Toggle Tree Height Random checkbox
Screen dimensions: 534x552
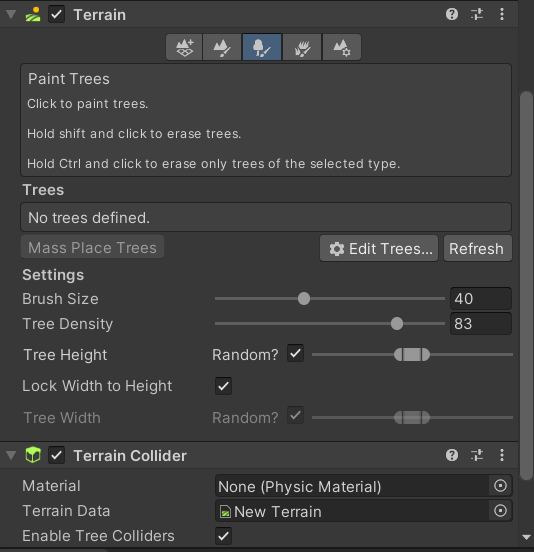point(295,353)
